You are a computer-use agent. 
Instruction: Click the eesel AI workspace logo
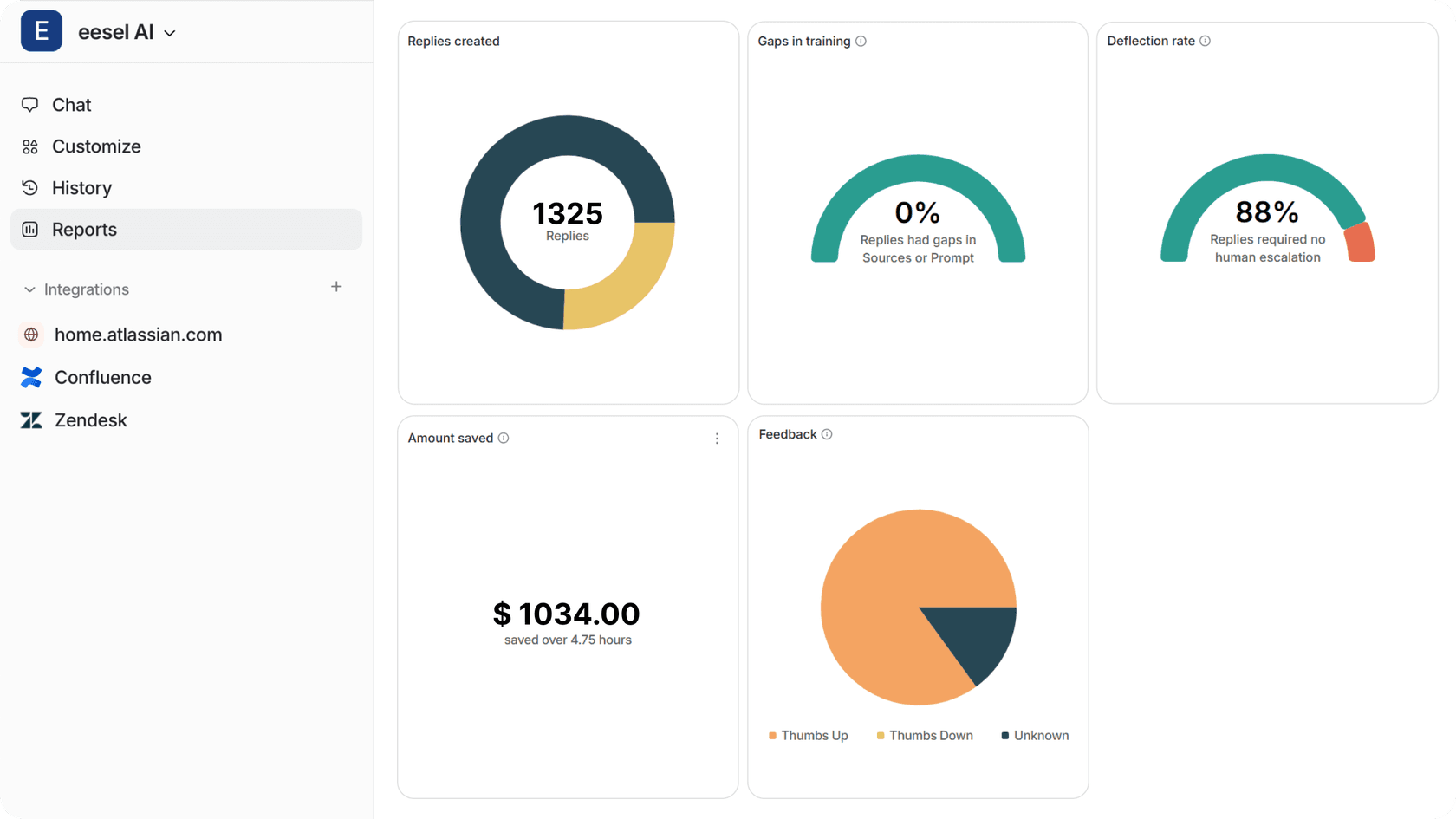click(x=41, y=32)
